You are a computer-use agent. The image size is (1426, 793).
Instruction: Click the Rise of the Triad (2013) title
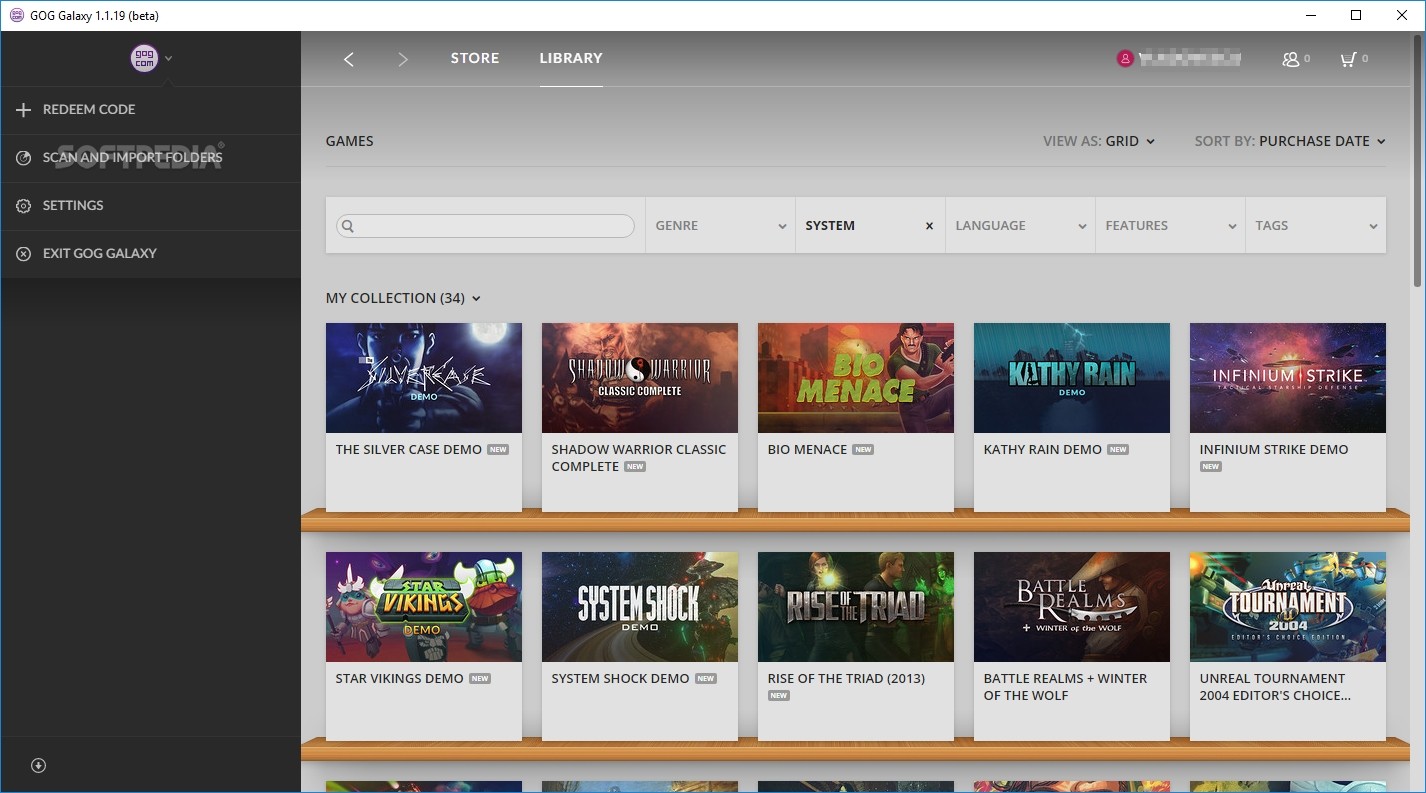coord(846,679)
